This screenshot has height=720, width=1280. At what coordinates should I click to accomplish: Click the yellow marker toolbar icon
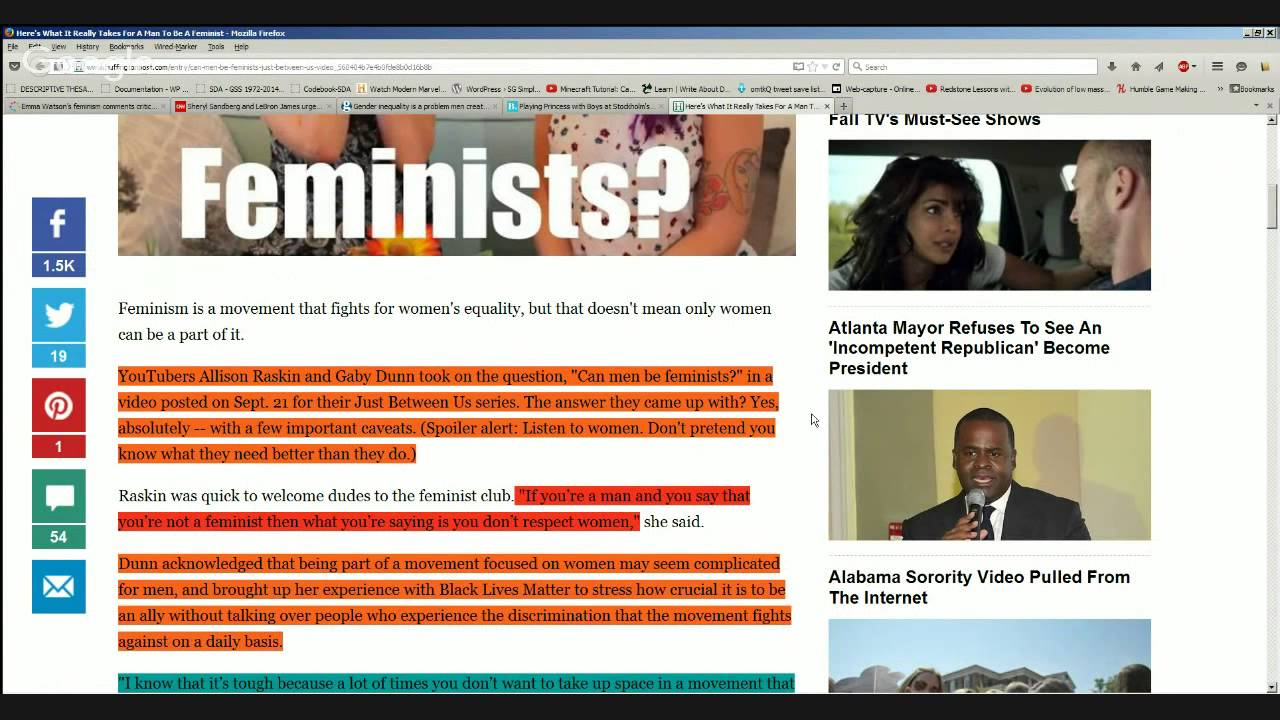click(x=1265, y=67)
